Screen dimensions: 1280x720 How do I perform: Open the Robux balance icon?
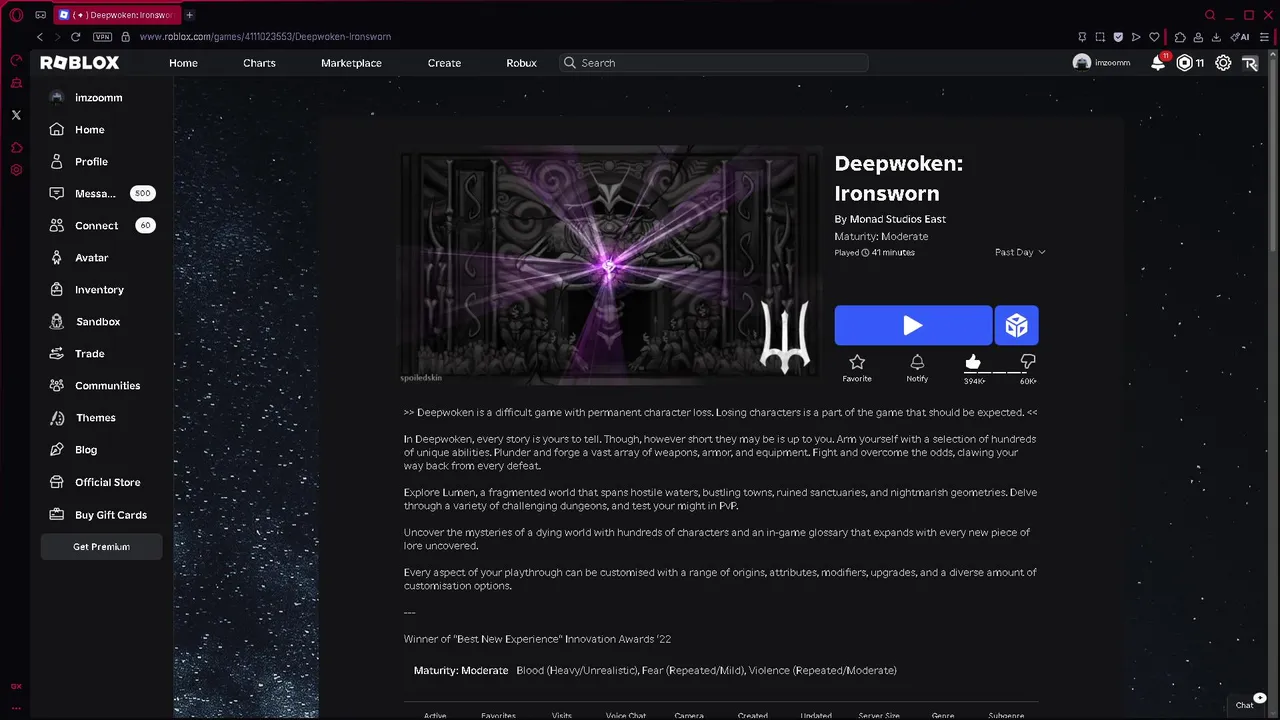pyautogui.click(x=1185, y=63)
